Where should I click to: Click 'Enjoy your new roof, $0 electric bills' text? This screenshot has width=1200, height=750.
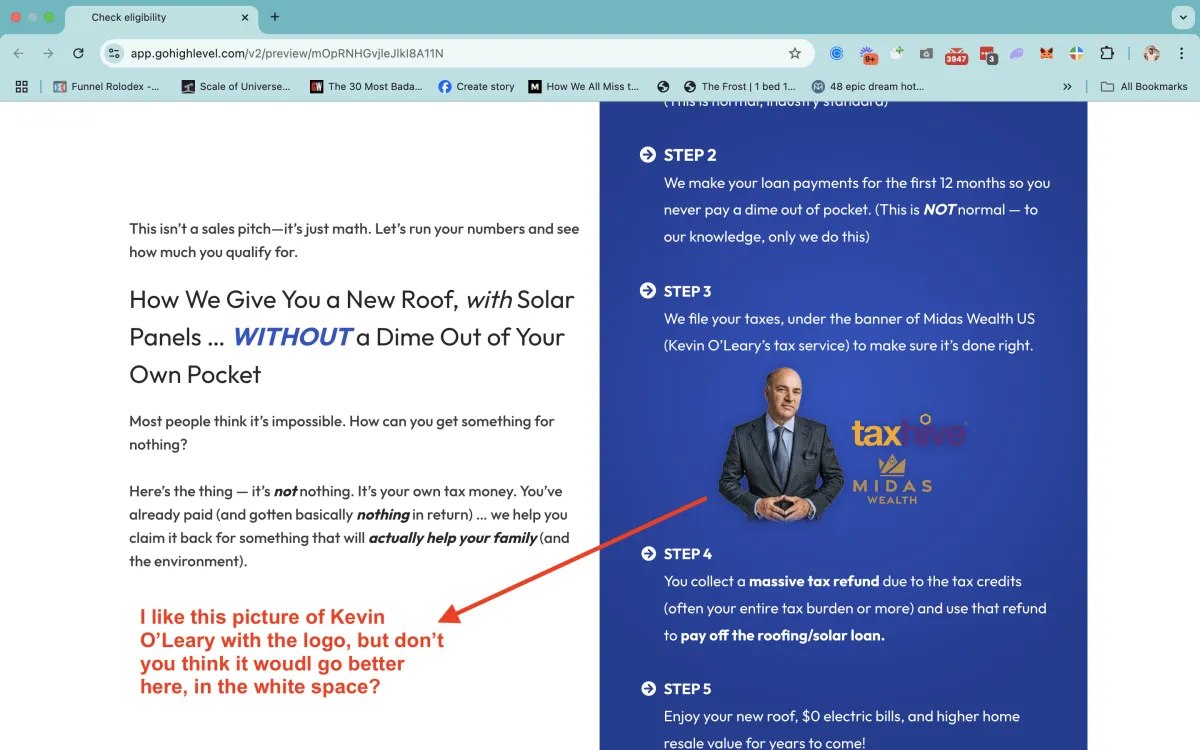[x=842, y=729]
